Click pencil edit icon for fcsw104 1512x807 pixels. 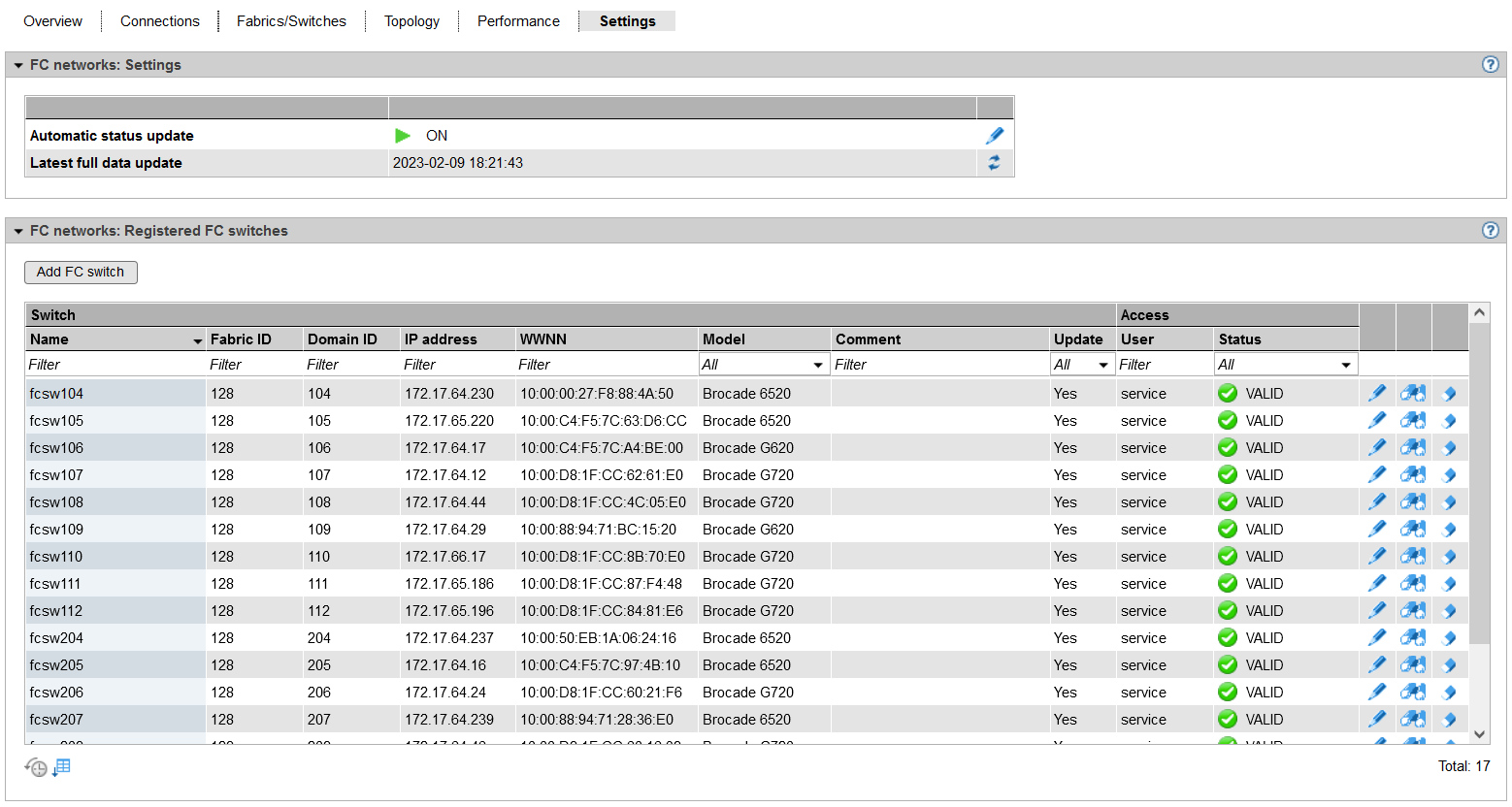pos(1377,394)
